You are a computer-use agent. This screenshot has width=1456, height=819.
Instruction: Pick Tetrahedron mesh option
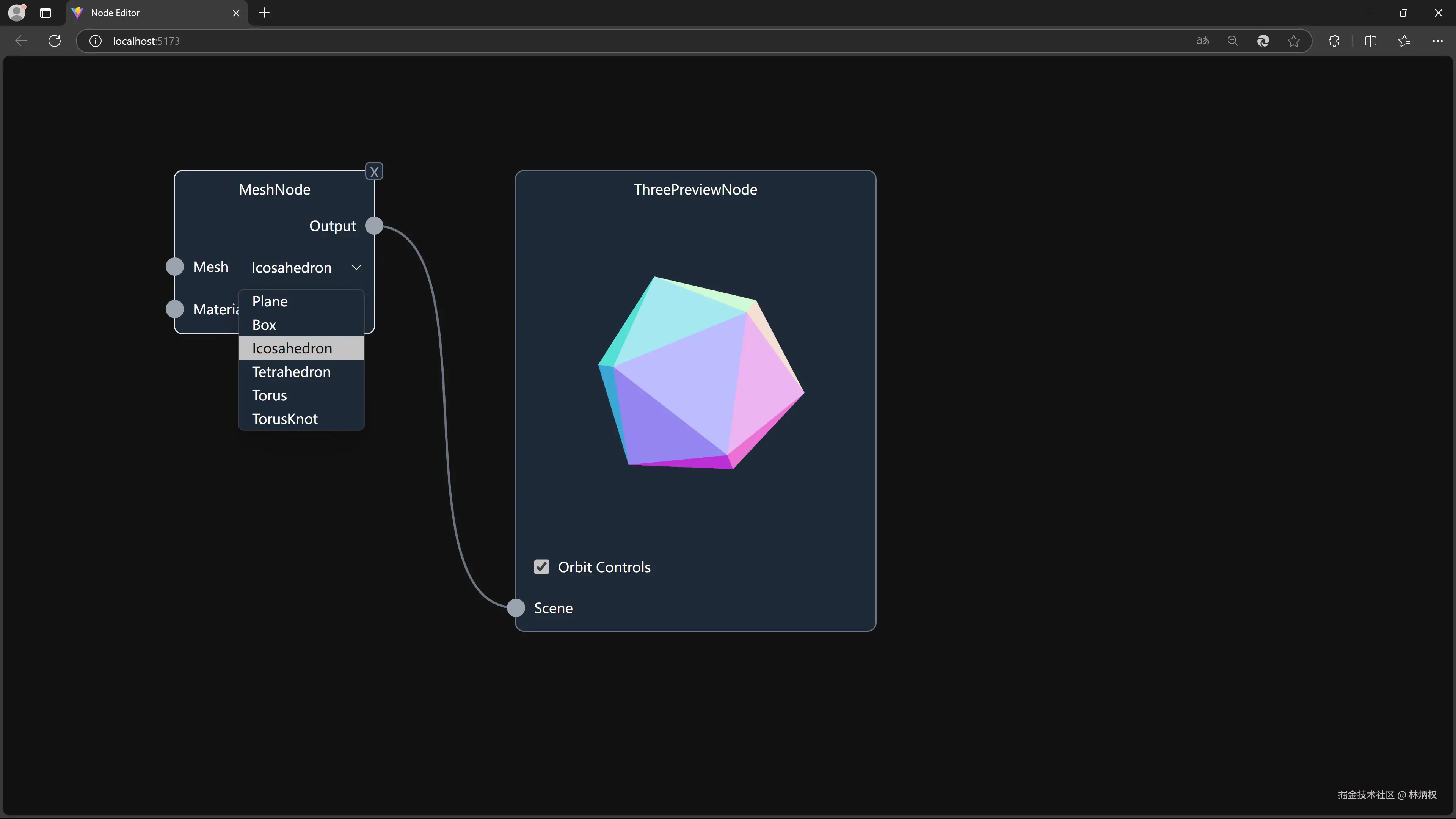pyautogui.click(x=291, y=372)
